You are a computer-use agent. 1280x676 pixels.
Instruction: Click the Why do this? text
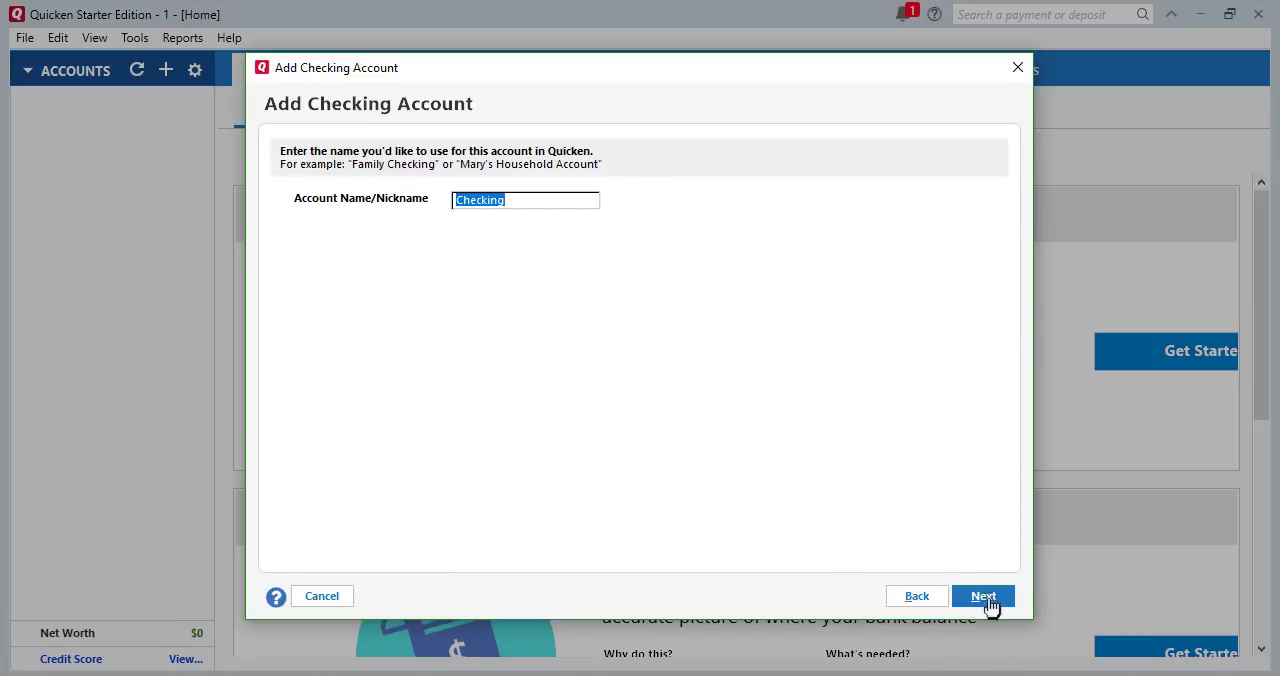point(638,654)
